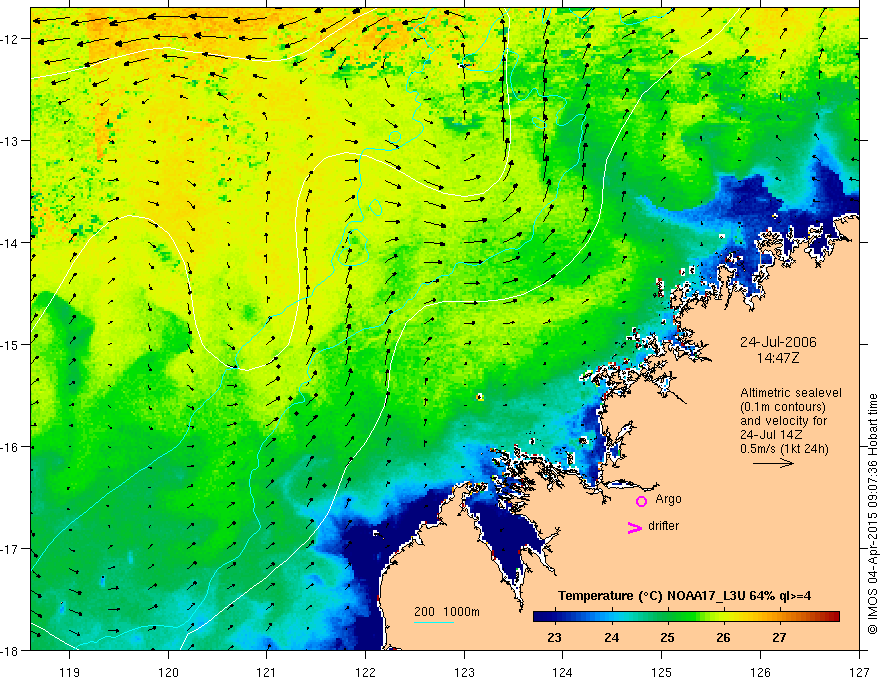Click the longitude label 125

(662, 672)
